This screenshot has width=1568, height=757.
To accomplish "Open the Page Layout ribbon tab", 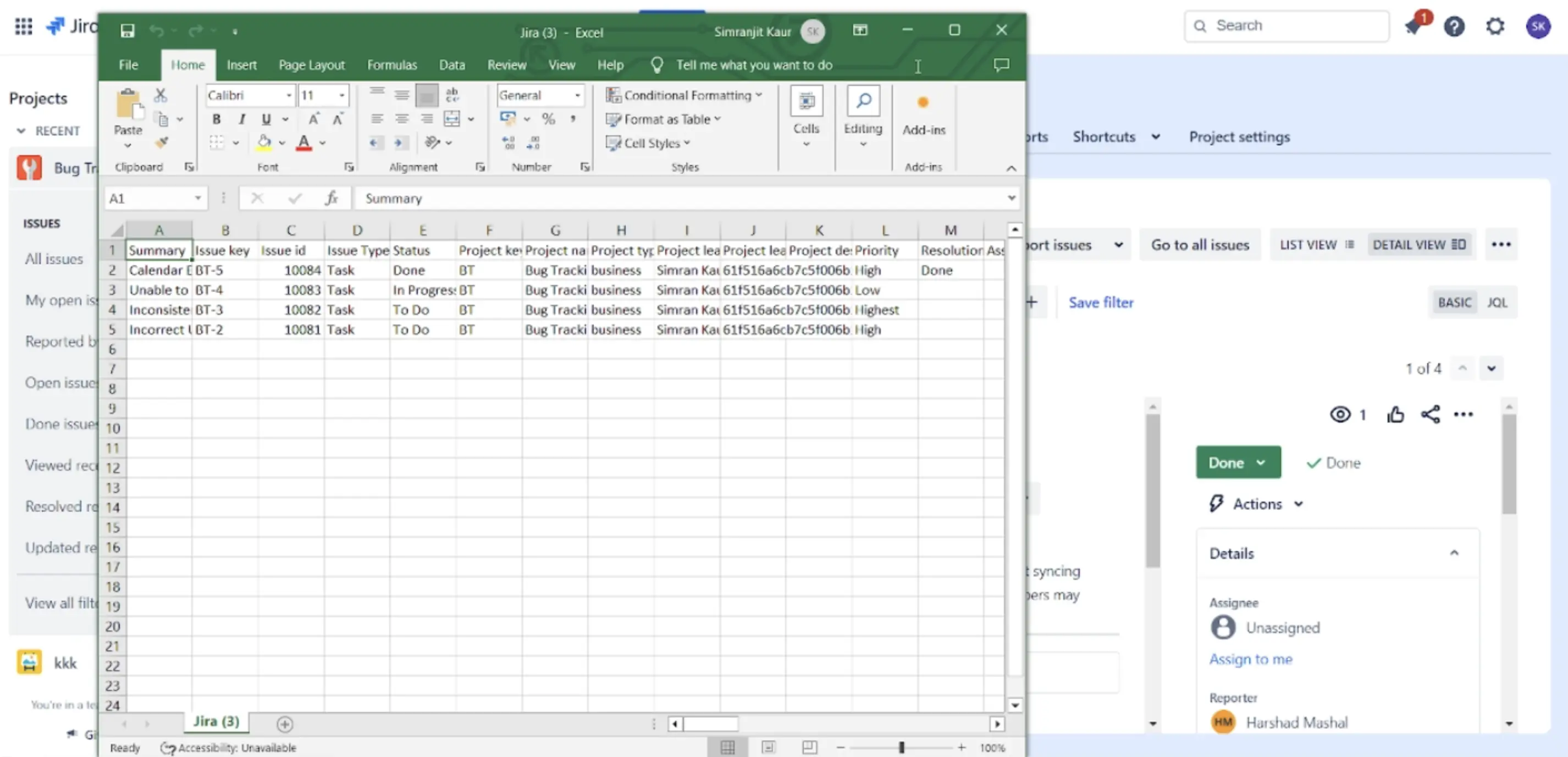I will click(312, 64).
